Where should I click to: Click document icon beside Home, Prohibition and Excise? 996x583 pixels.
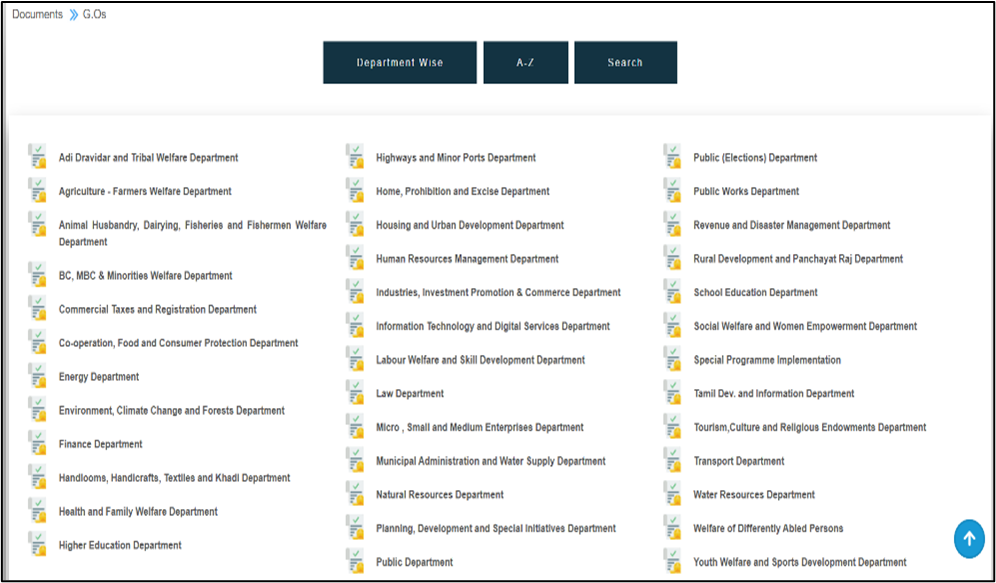coord(355,190)
